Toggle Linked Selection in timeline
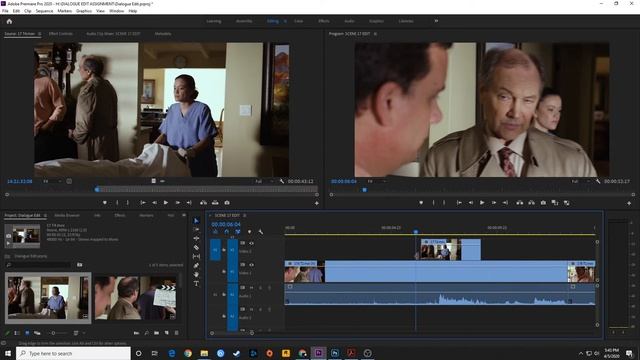640x360 pixels. pos(238,232)
